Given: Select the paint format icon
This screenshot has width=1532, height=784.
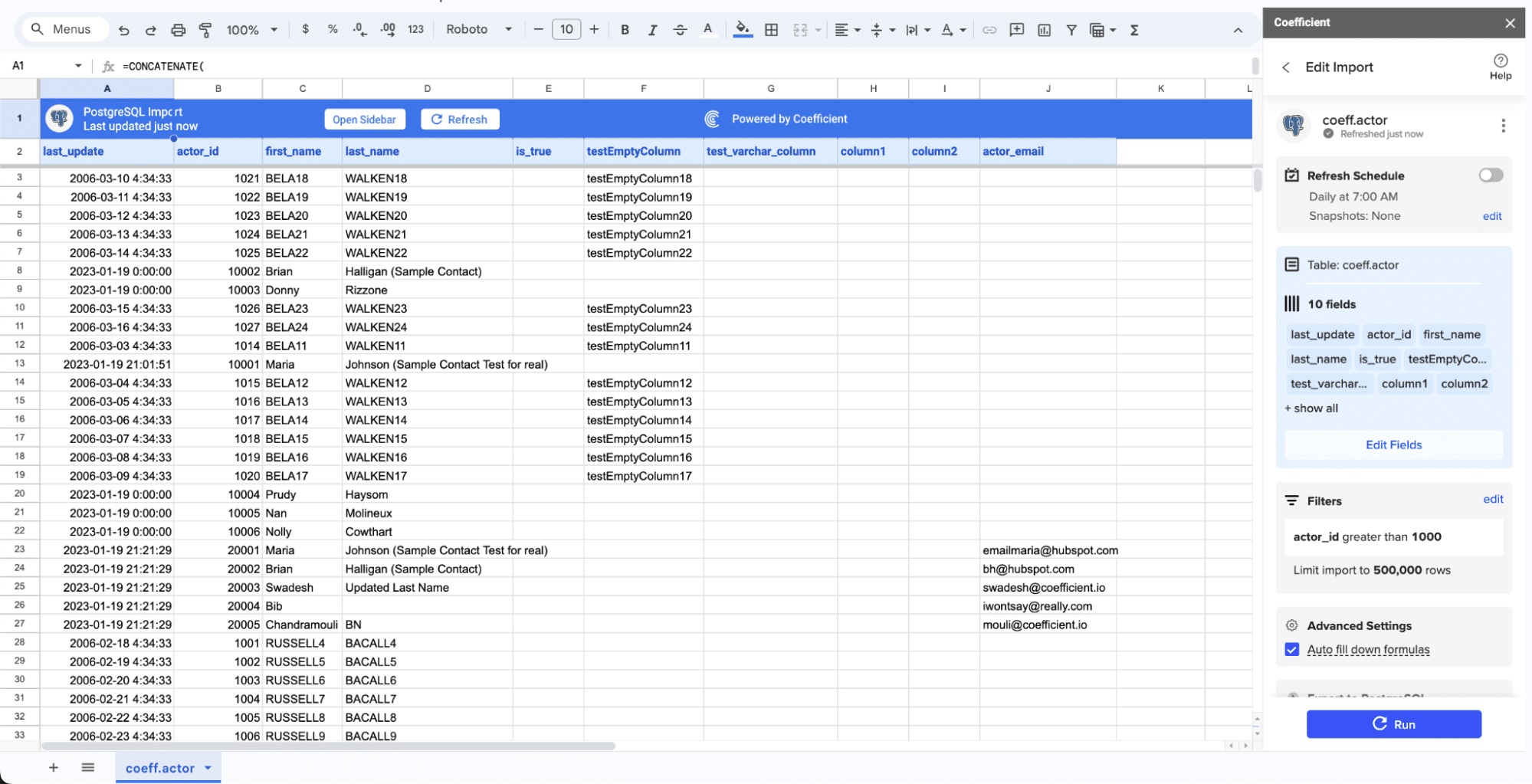Looking at the screenshot, I should [205, 30].
